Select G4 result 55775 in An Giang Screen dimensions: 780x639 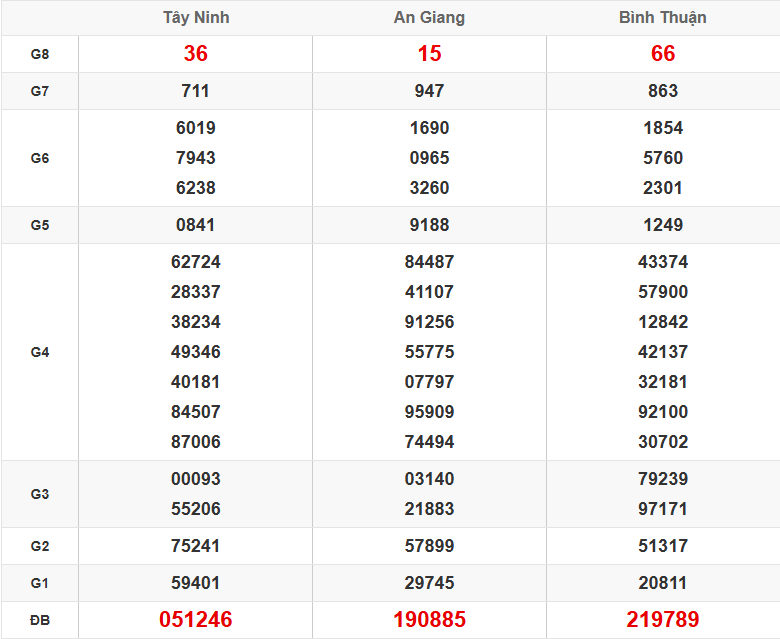429,352
